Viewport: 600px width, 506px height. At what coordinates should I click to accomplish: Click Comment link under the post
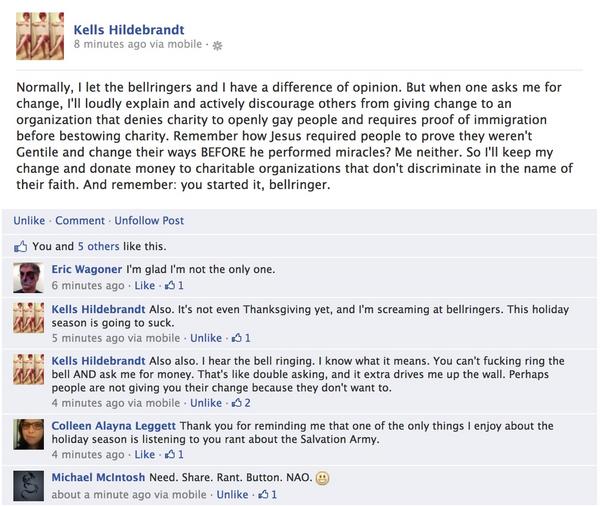click(79, 220)
